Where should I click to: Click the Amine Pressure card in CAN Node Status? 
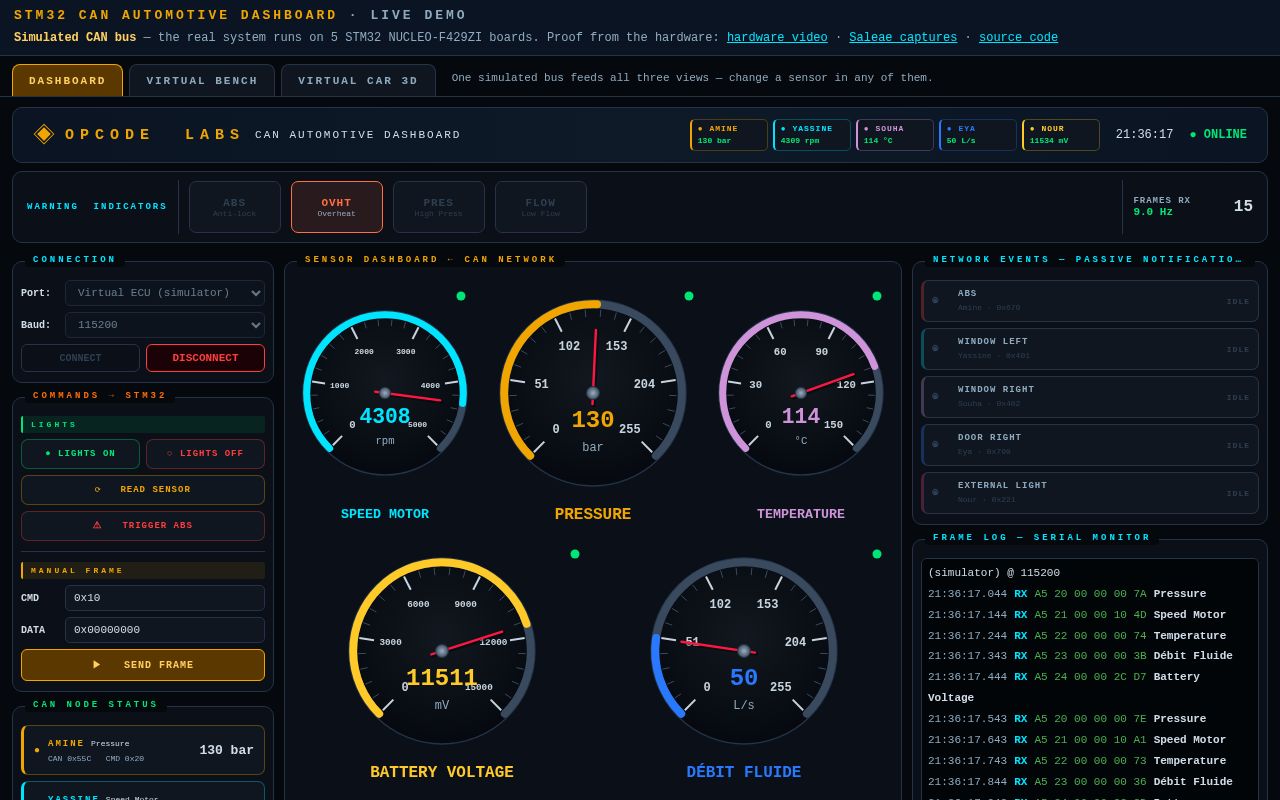point(143,750)
